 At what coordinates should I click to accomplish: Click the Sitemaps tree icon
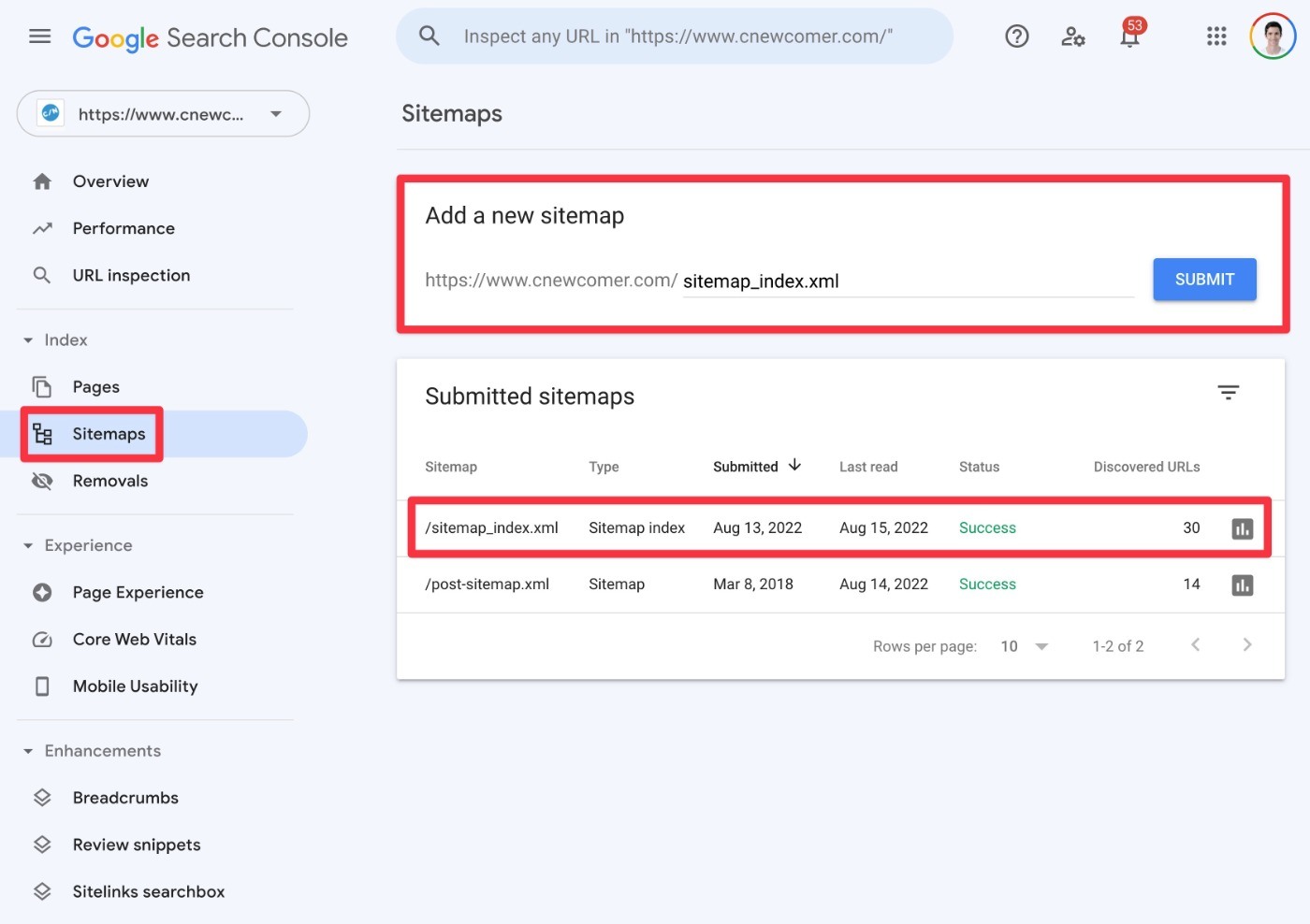[x=42, y=434]
